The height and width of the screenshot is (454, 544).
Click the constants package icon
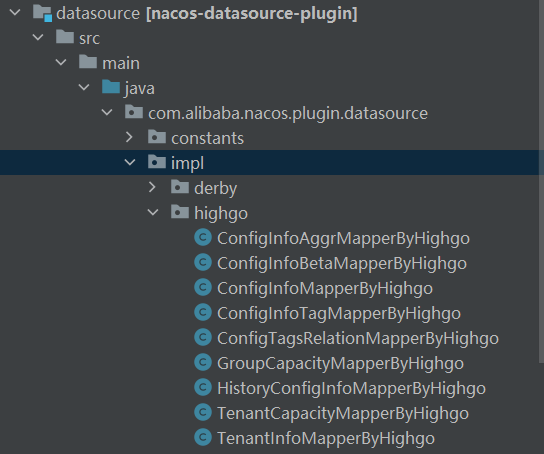pyautogui.click(x=157, y=137)
